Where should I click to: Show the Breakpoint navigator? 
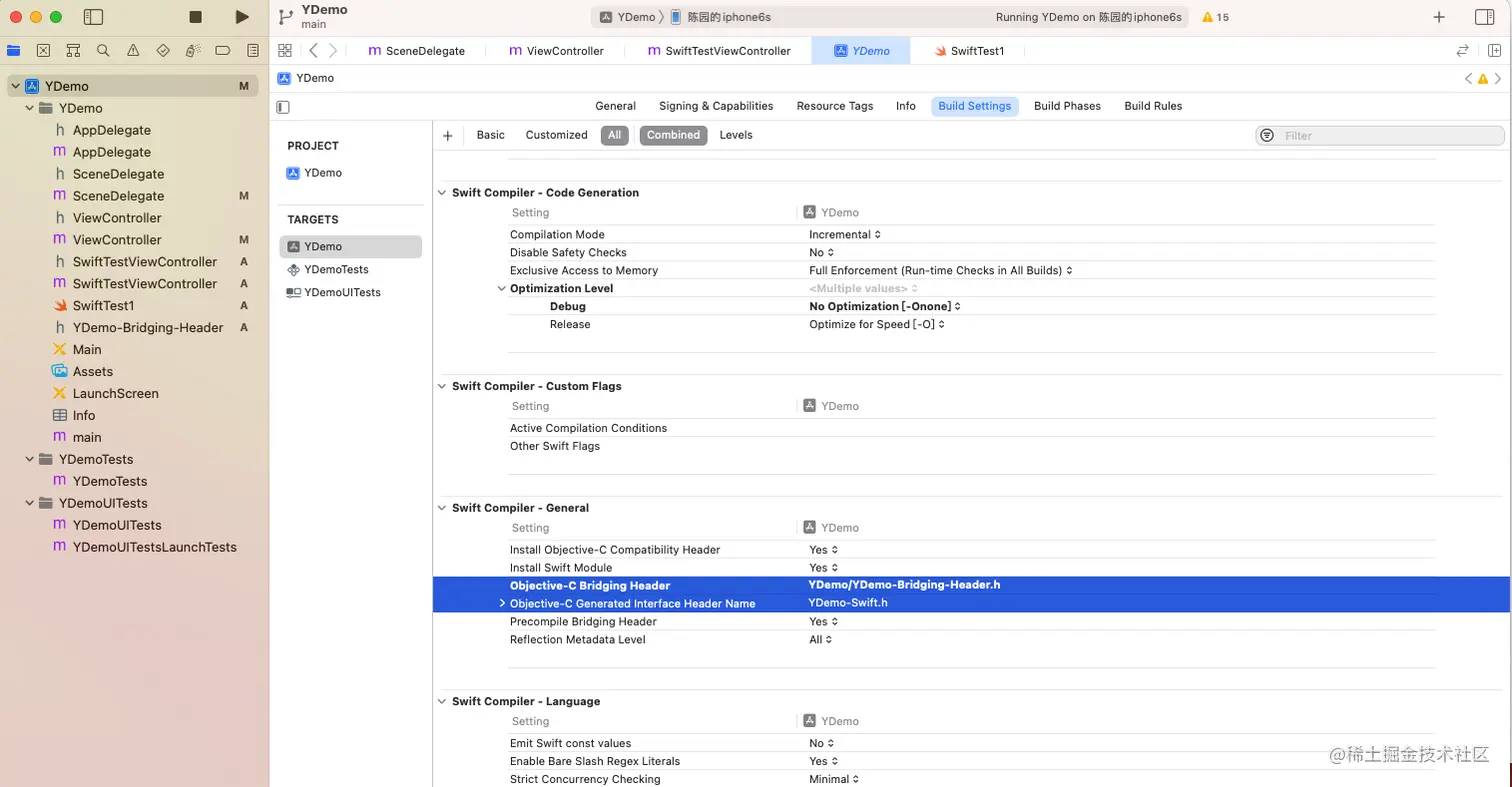[223, 50]
